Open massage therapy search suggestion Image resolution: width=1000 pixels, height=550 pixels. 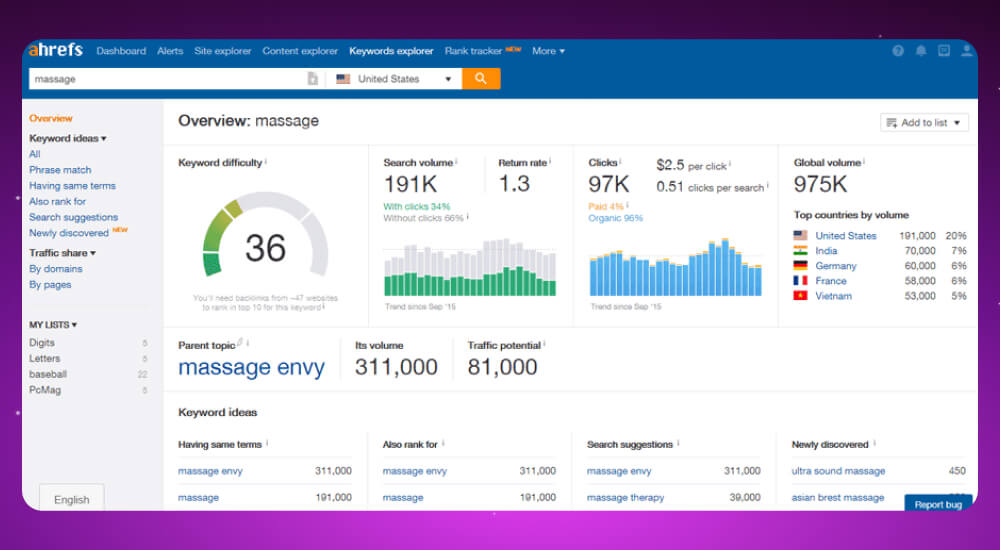coord(625,497)
